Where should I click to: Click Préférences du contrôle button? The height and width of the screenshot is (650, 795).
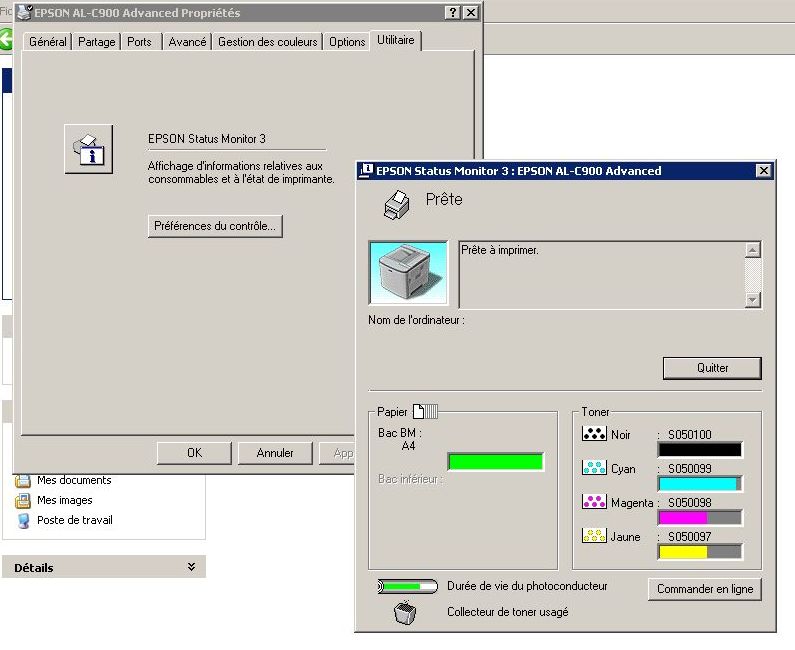(x=215, y=226)
